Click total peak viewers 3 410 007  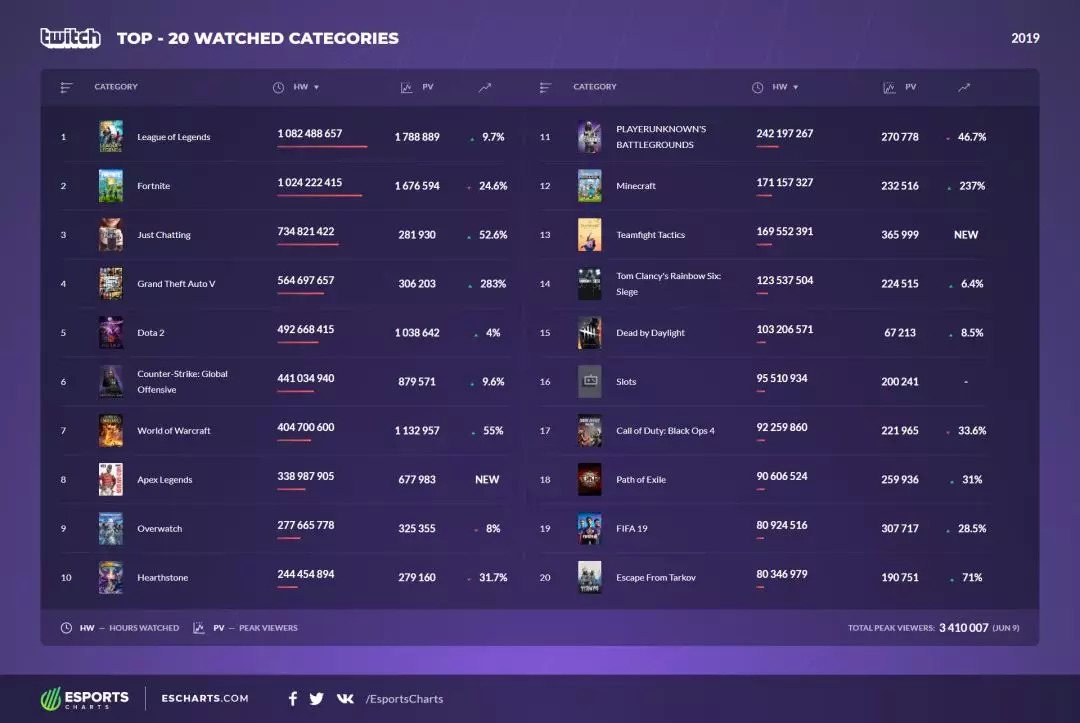[x=964, y=628]
